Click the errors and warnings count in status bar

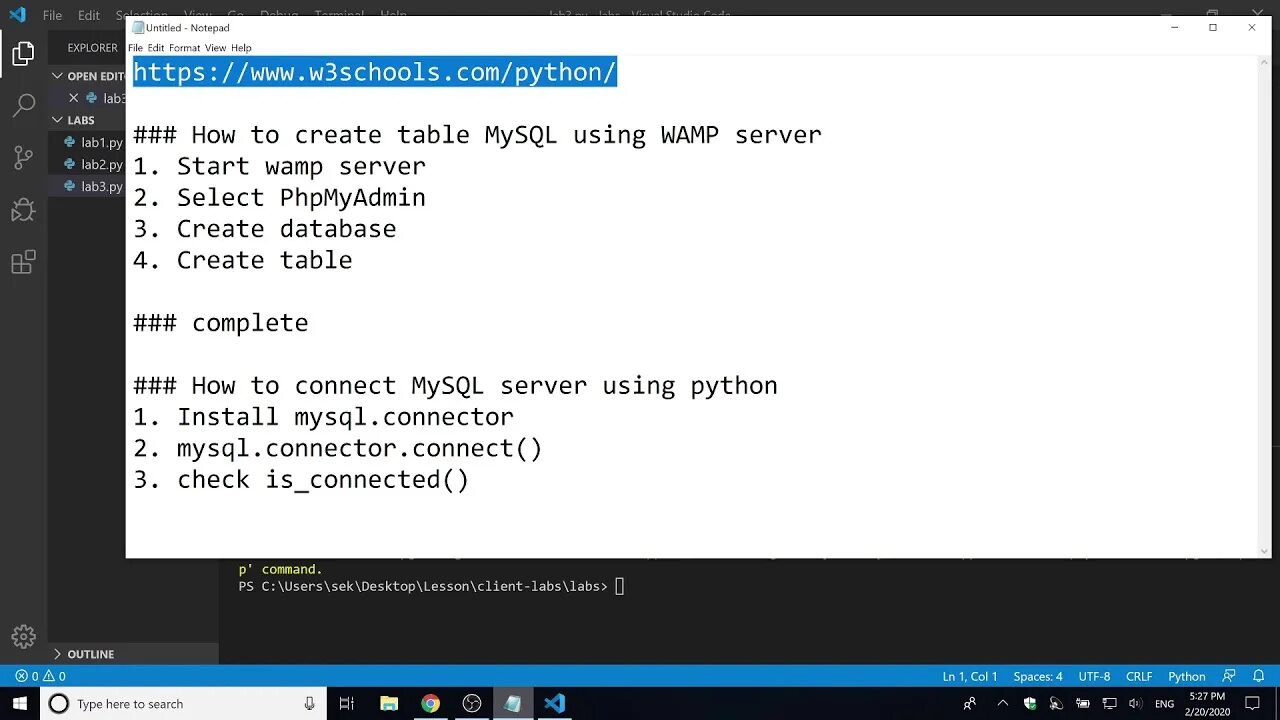40,676
